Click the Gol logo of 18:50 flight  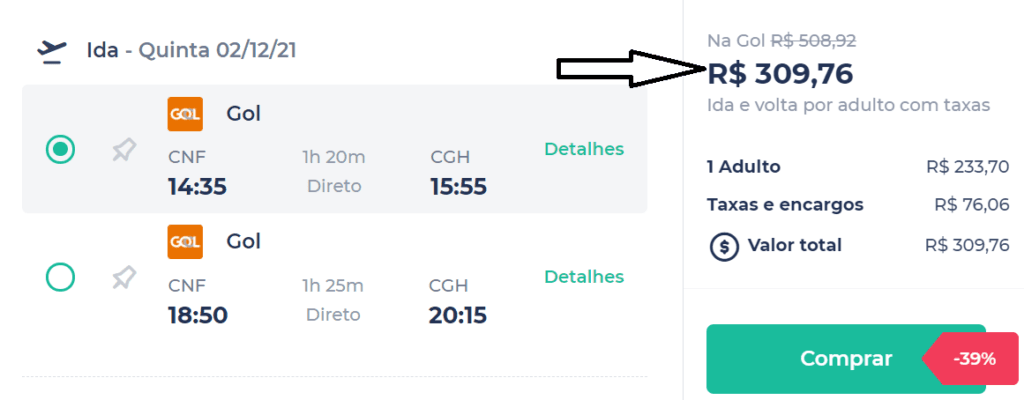click(x=185, y=242)
